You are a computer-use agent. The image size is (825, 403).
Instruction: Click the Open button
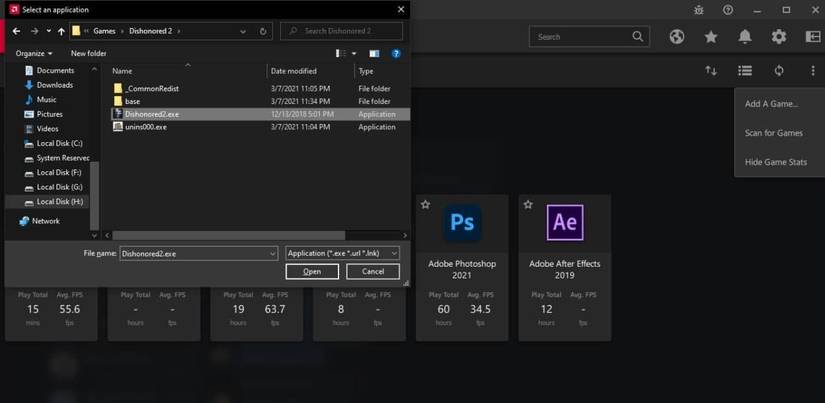312,271
